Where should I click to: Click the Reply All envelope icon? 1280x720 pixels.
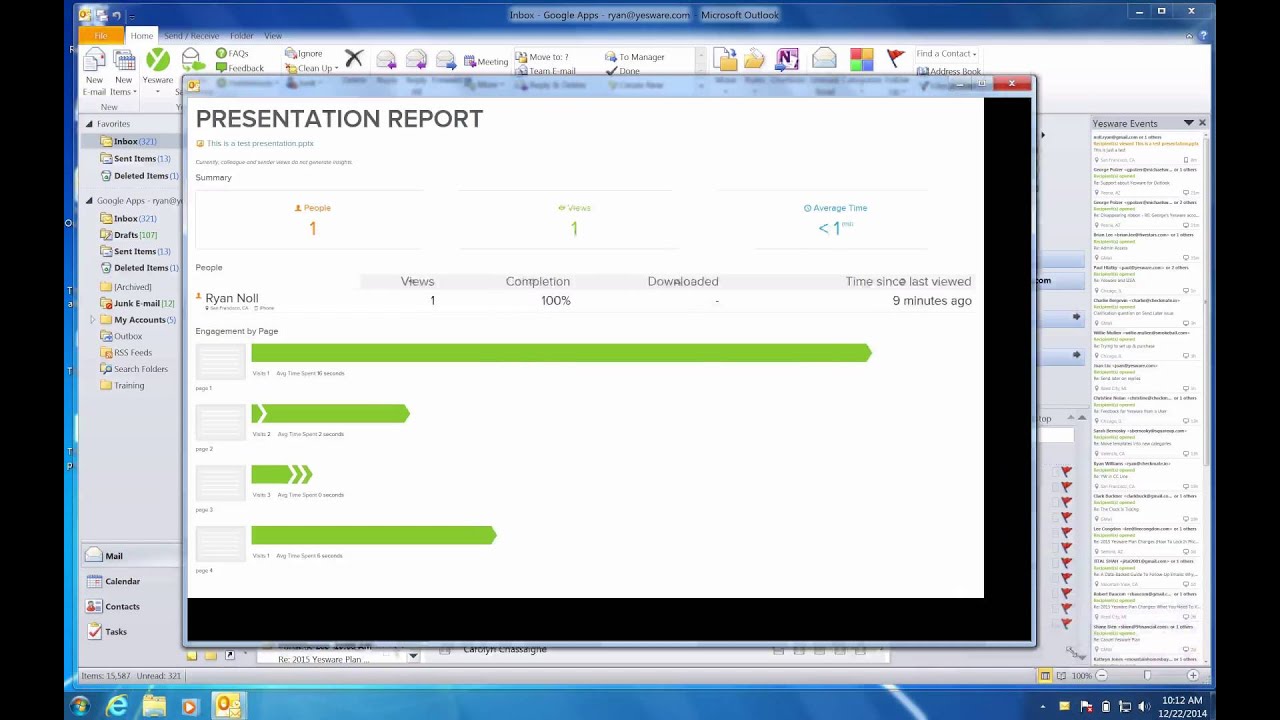416,61
